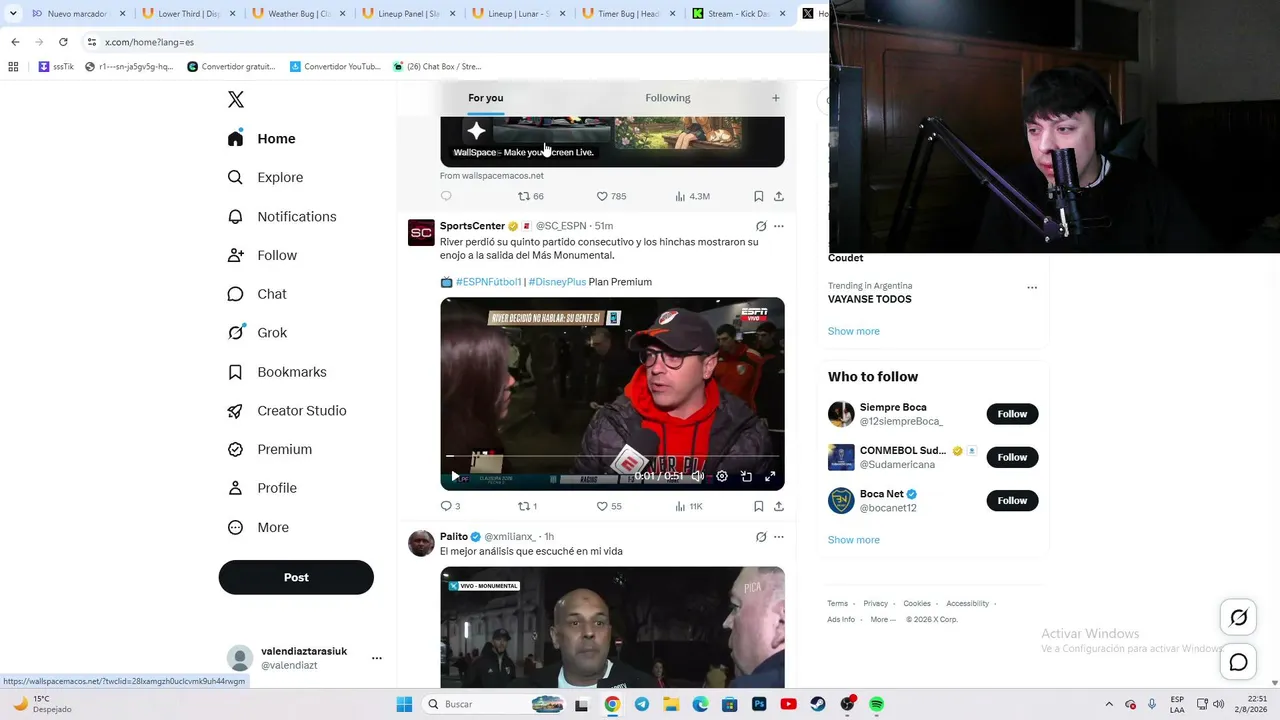
Task: Open Palito's profile avatar
Action: (x=421, y=543)
